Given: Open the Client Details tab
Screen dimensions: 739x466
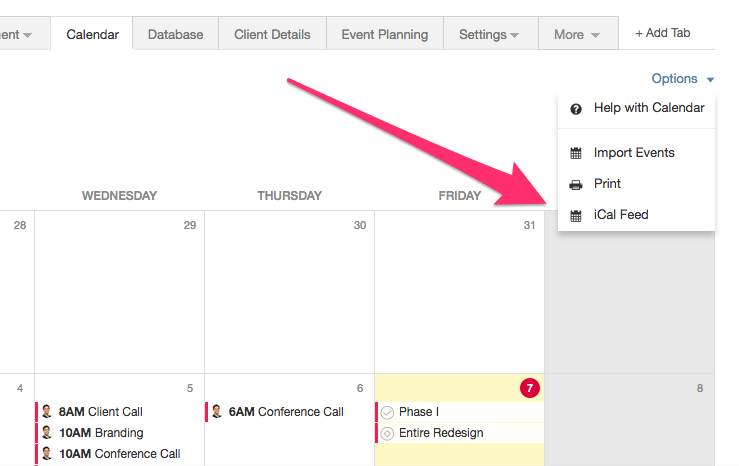Looking at the screenshot, I should tap(272, 34).
